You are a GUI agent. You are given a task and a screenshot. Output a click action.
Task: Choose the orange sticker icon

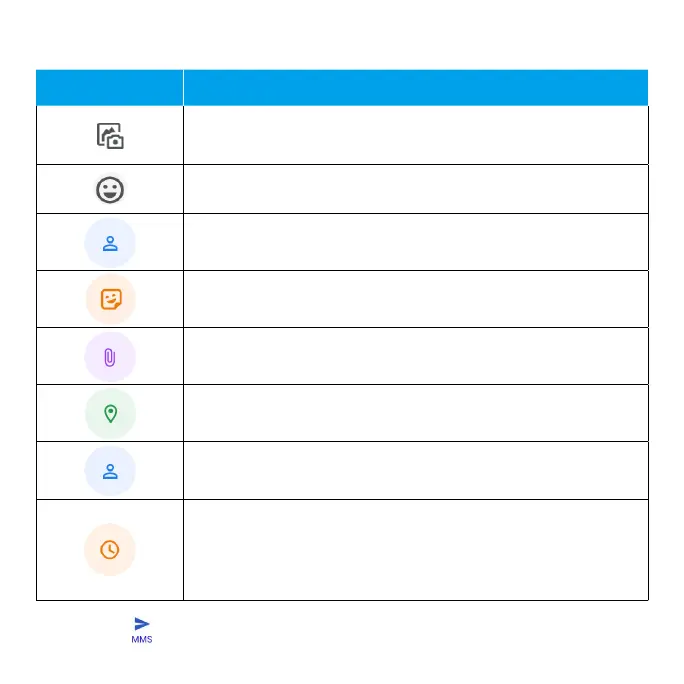[111, 299]
